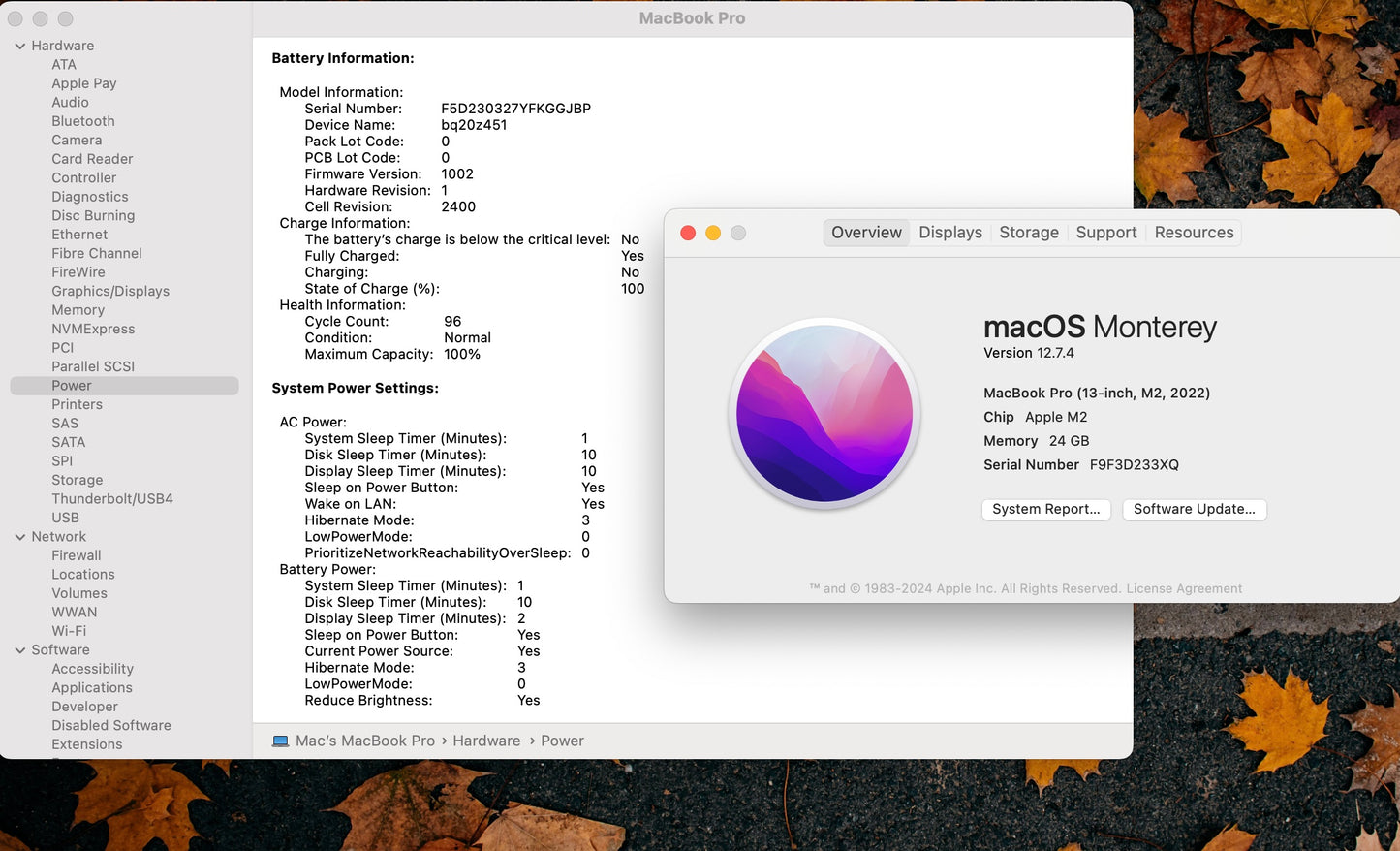Image resolution: width=1400 pixels, height=851 pixels.
Task: Minimize the About This Mac window
Action: pos(713,234)
